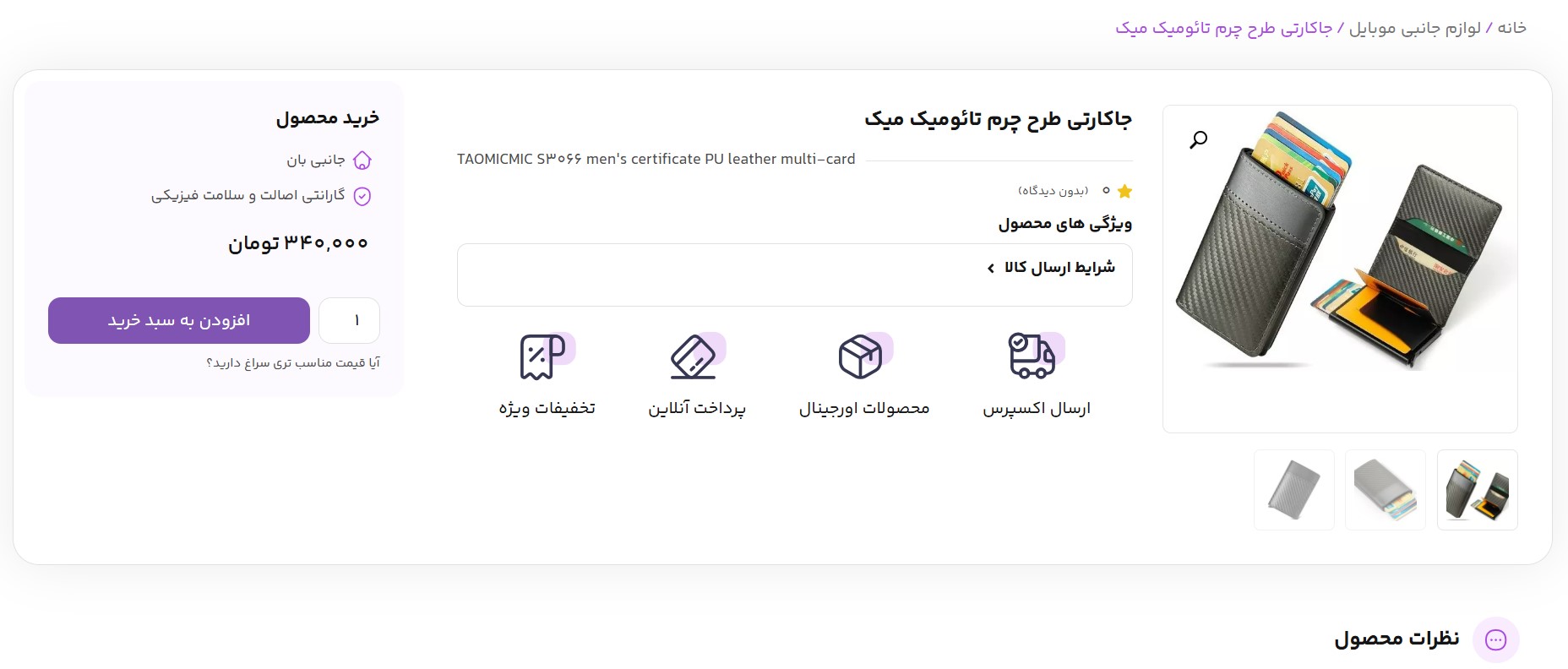Open the آیا قیمت مناسب تری سراغ دارید link
The width and height of the screenshot is (1568, 669).
tap(293, 362)
